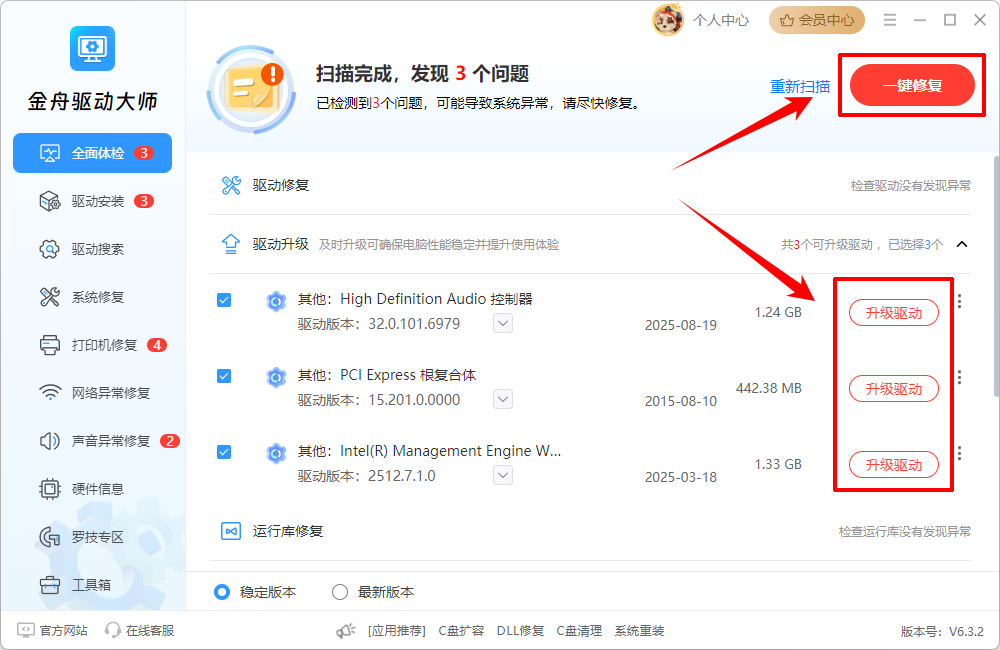
Task: Open more options for High Definition Audio
Action: (960, 301)
